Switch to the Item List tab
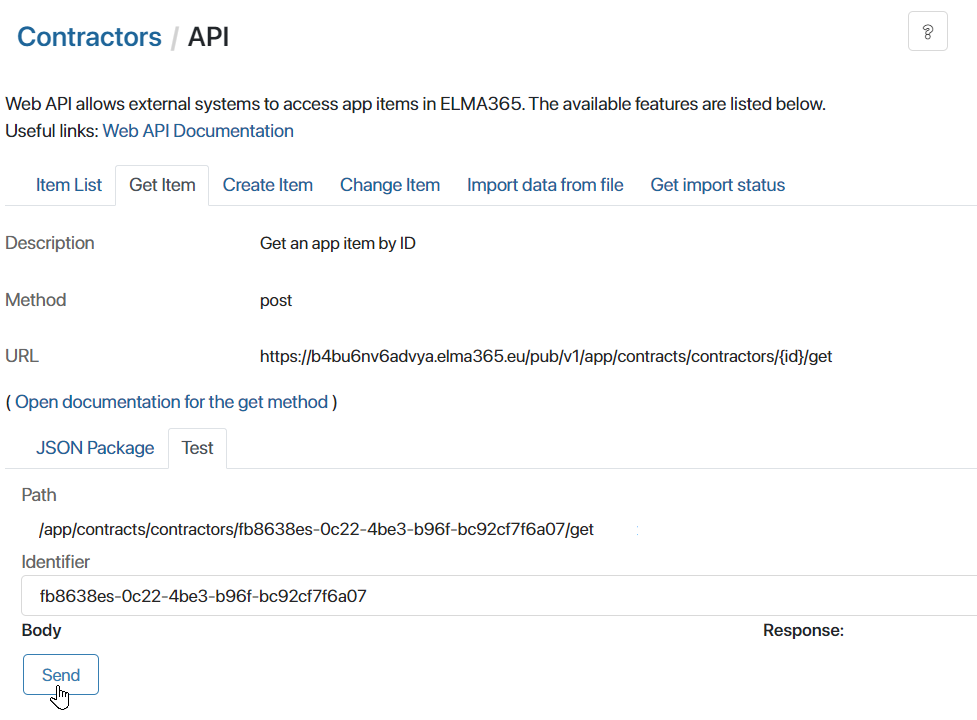The image size is (977, 720). pyautogui.click(x=69, y=185)
